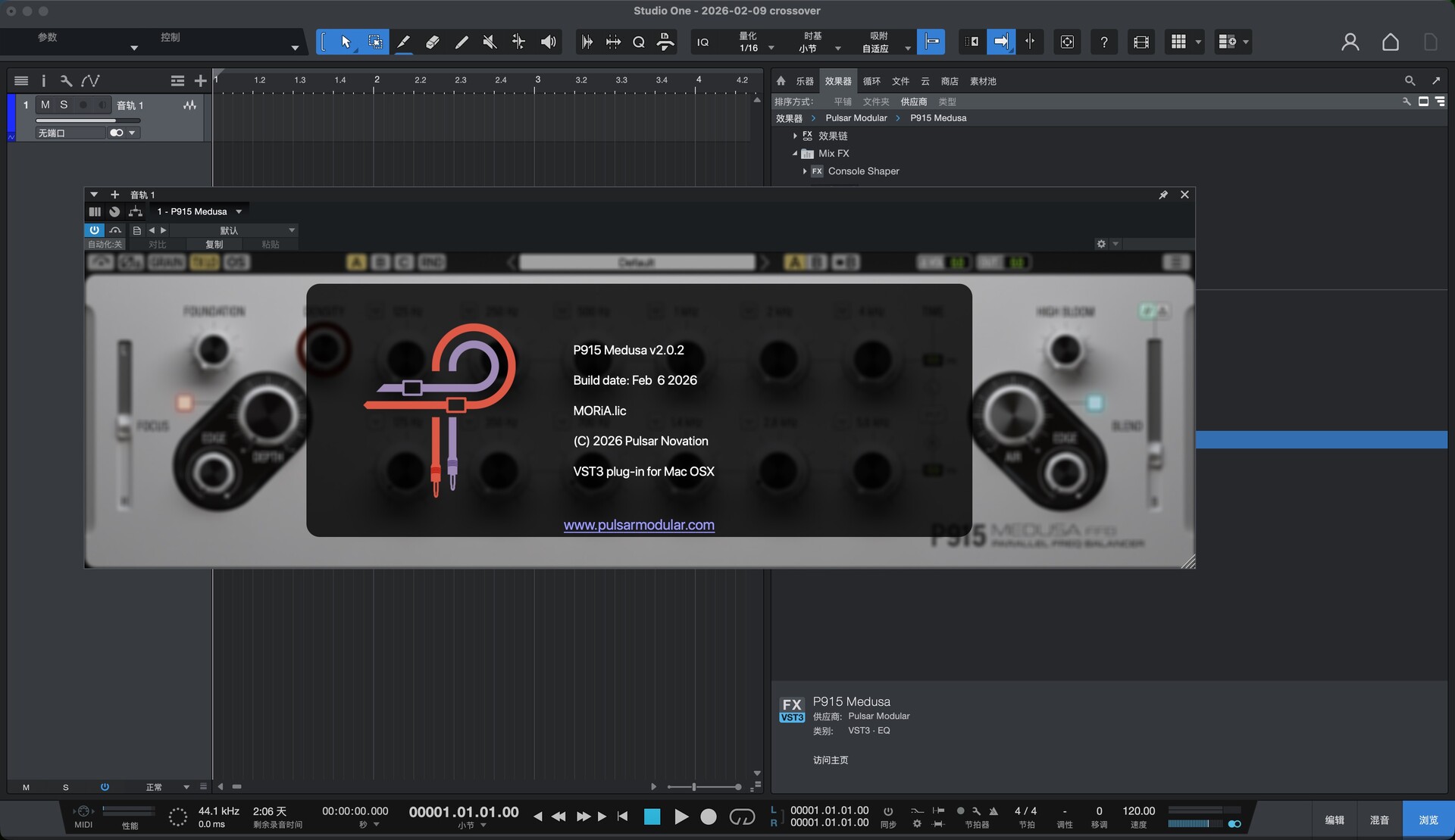Open www.pulsarmodular.com link

(639, 525)
